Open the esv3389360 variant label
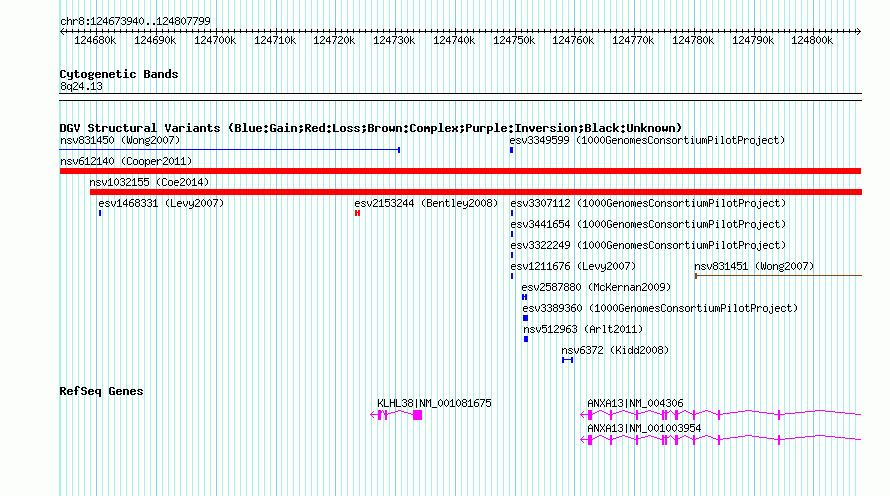The width and height of the screenshot is (890, 496). (660, 308)
